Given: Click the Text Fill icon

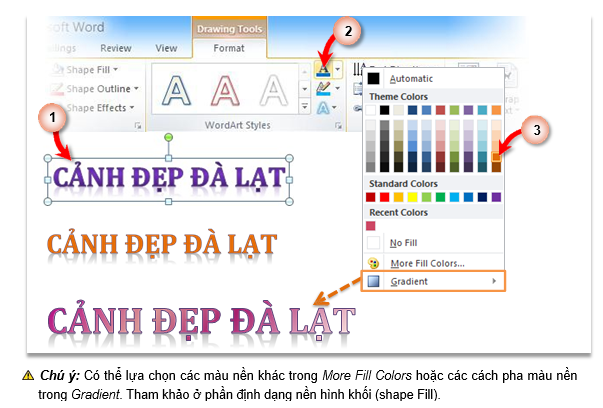Looking at the screenshot, I should (324, 69).
